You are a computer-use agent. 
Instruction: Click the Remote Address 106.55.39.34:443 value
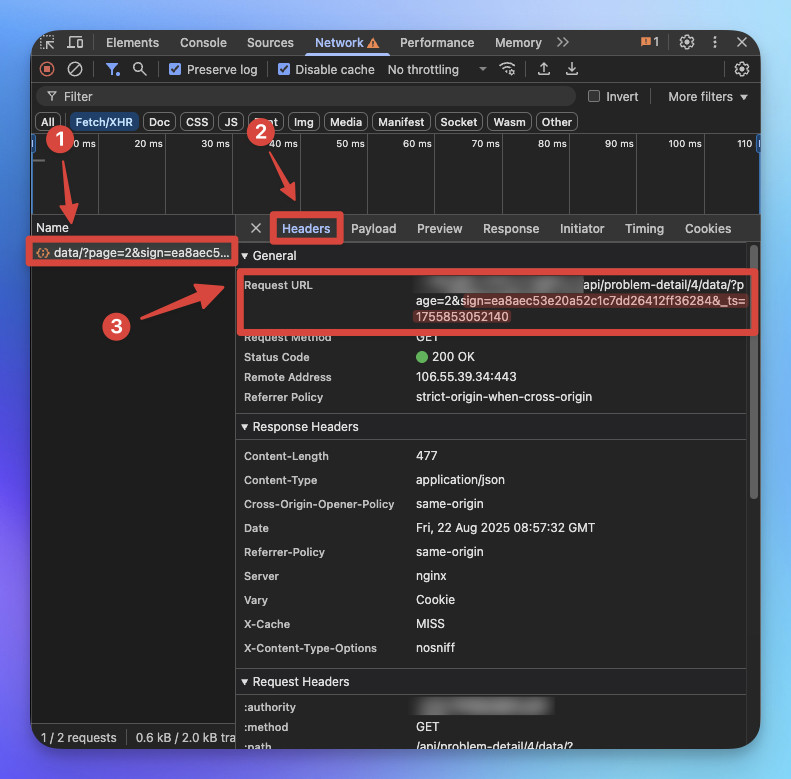pyautogui.click(x=466, y=377)
